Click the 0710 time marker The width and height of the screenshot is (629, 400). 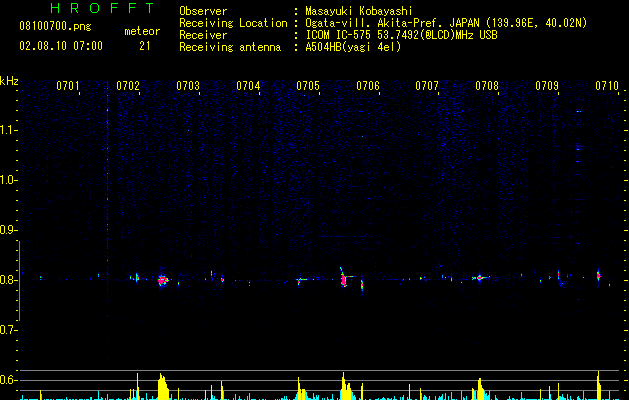click(607, 86)
